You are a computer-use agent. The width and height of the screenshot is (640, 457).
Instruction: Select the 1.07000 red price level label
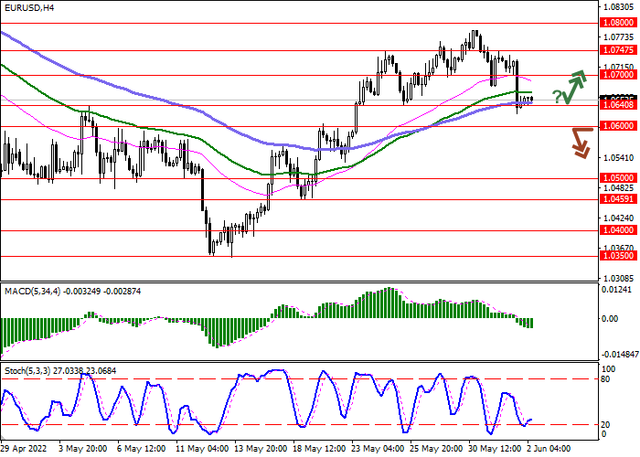(x=619, y=75)
